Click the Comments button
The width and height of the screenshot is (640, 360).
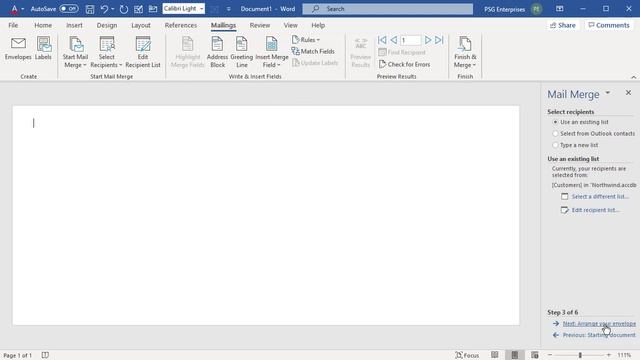click(x=609, y=25)
